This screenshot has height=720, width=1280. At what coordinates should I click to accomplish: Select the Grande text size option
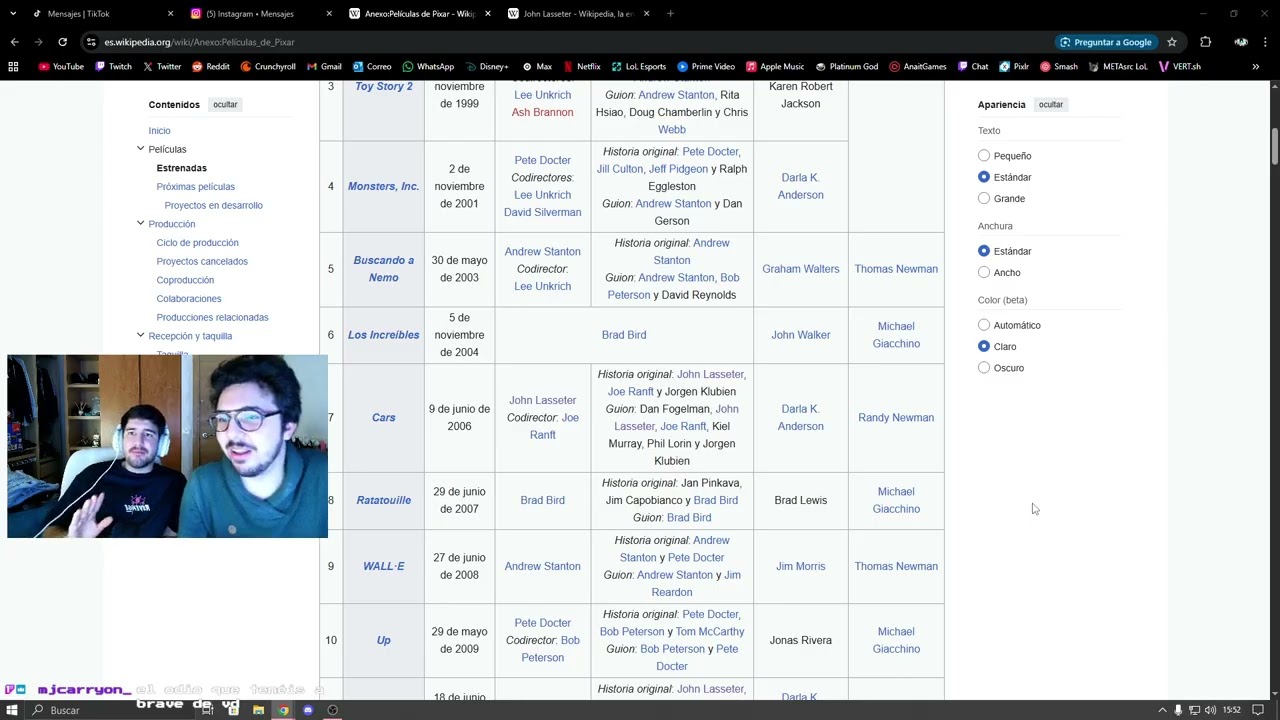point(984,198)
